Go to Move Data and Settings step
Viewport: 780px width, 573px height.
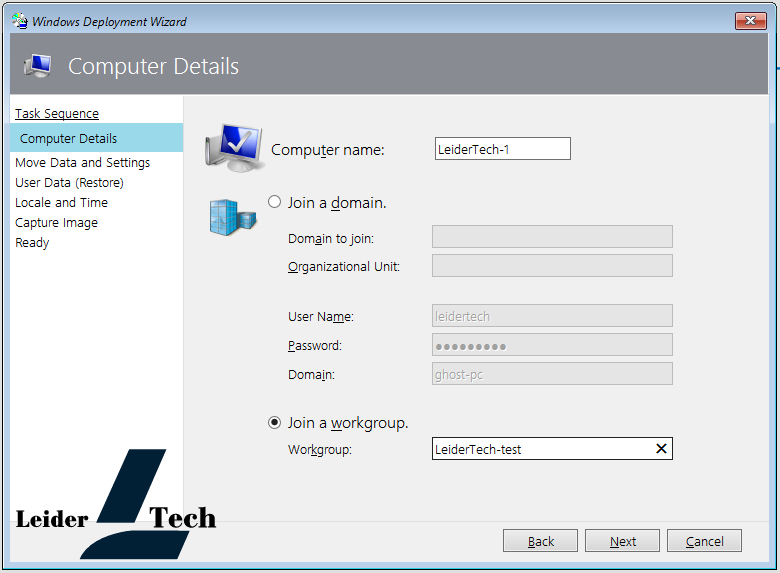83,163
